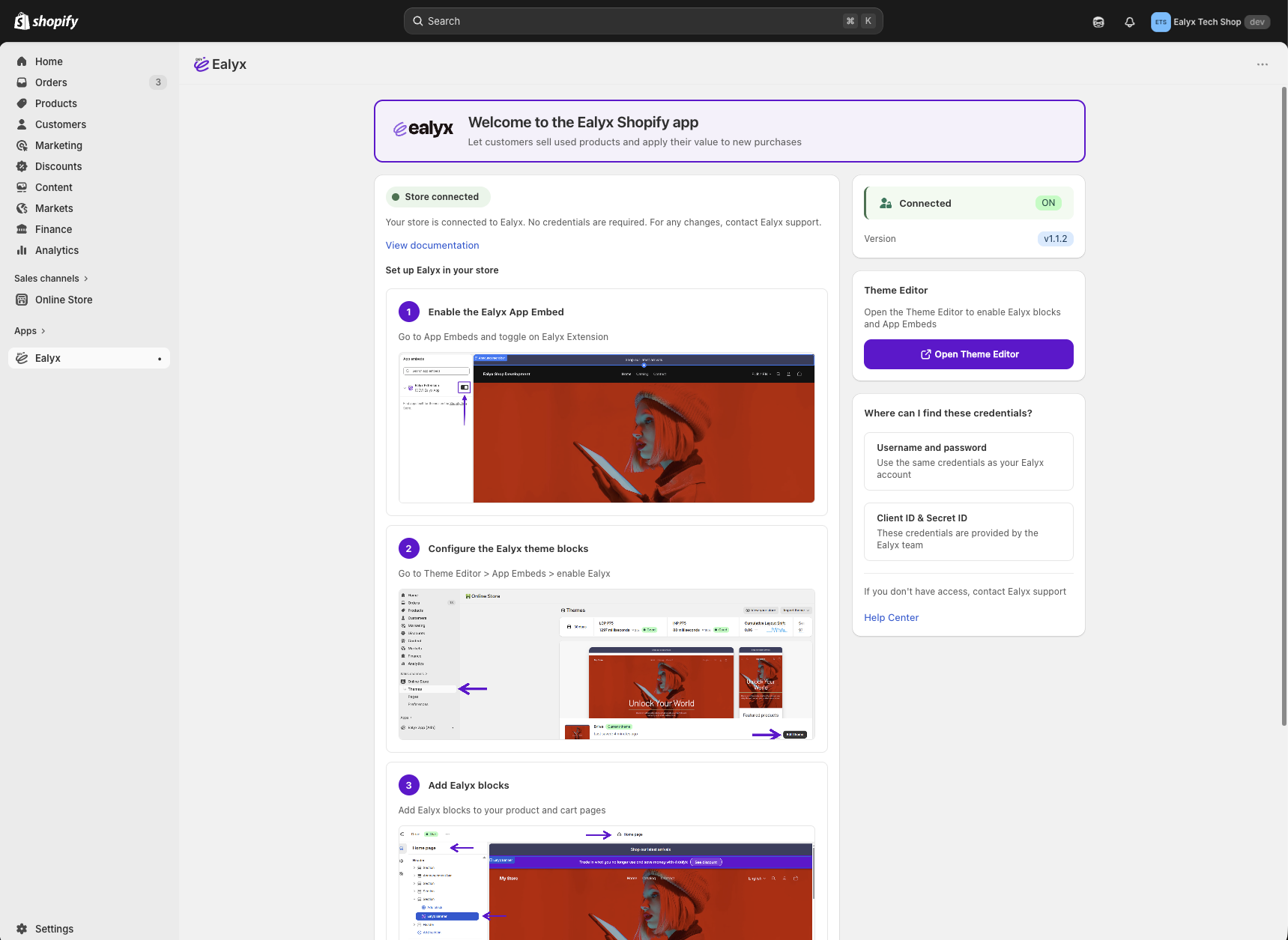Select the Ealyx app in sidebar

(x=48, y=358)
